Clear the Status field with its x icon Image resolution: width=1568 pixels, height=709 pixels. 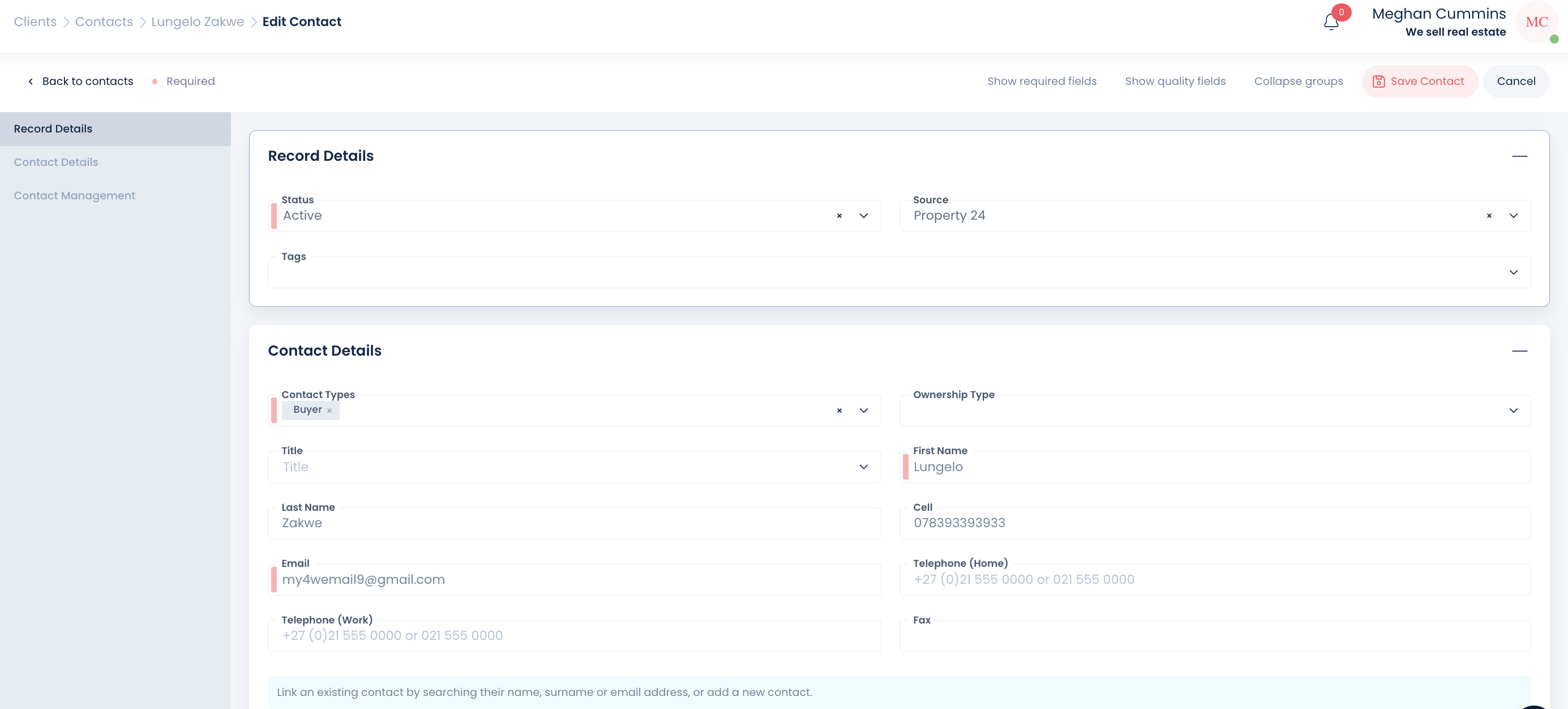tap(839, 216)
